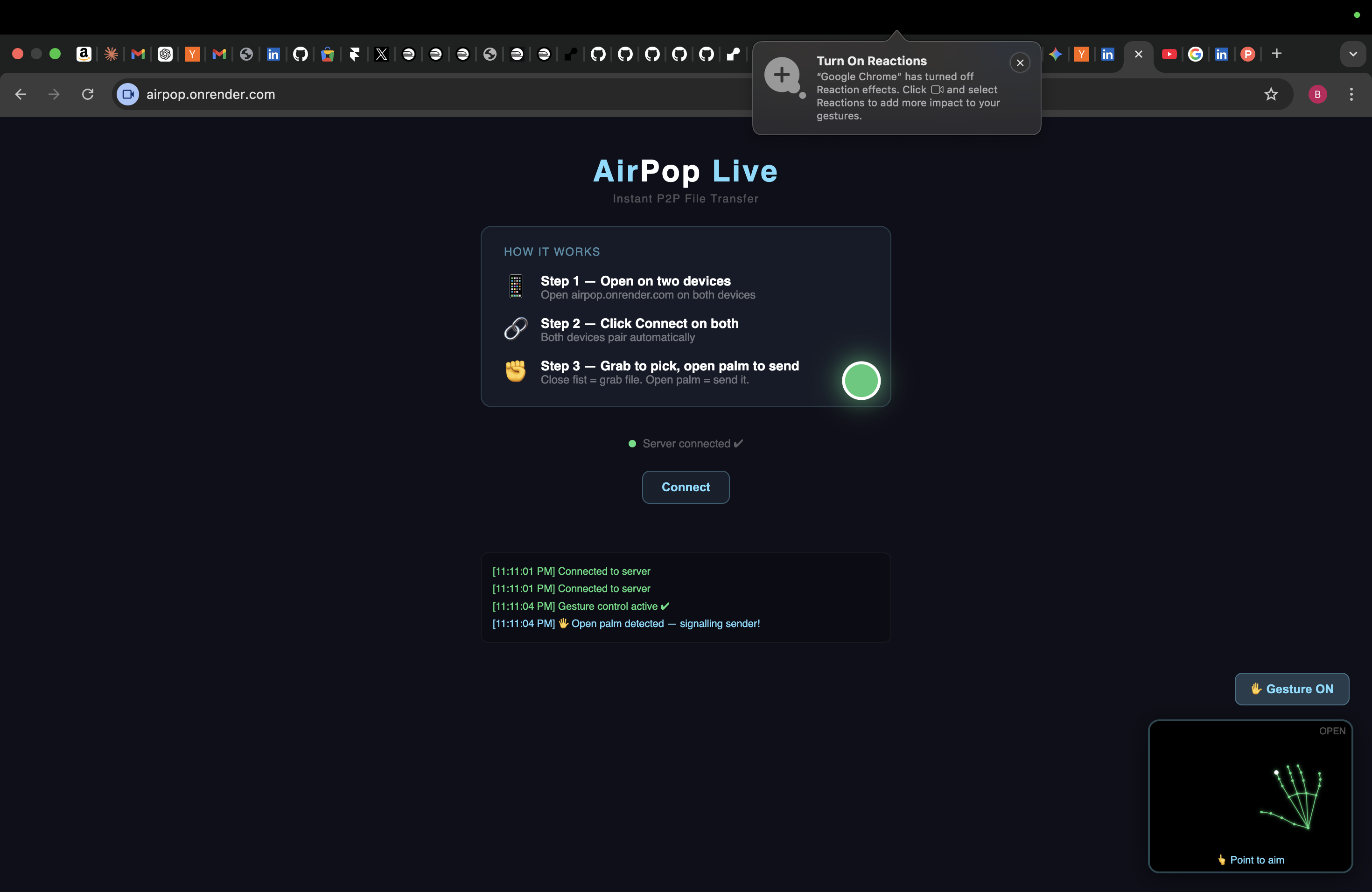1372x892 pixels.
Task: Open the Google Play bookmark
Action: pos(328,54)
